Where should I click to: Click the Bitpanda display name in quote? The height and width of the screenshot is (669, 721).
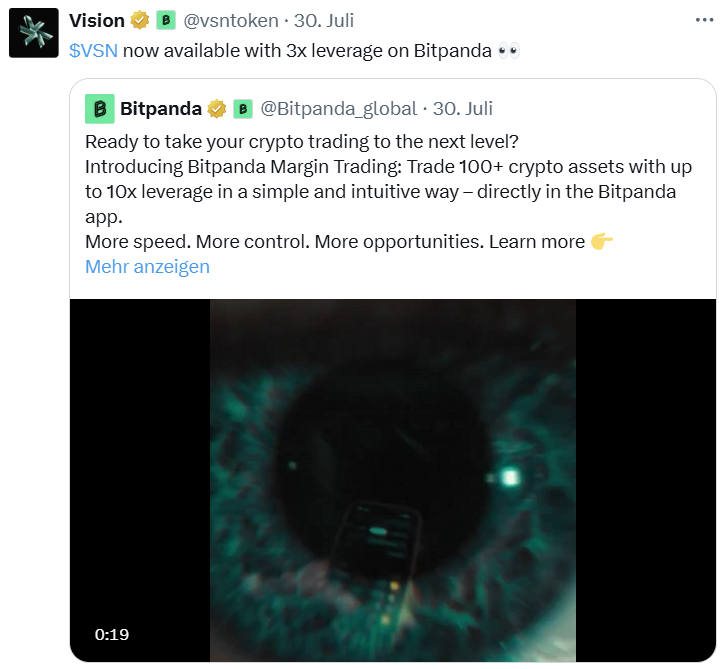tap(161, 109)
